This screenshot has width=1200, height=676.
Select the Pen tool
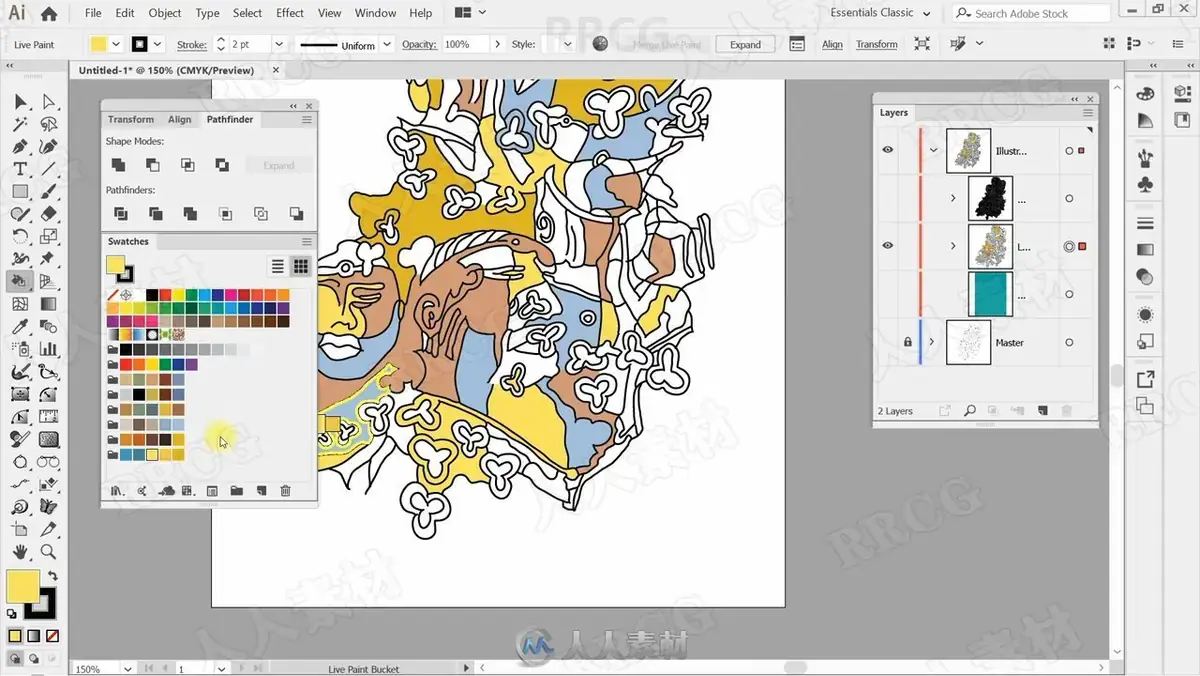[20, 147]
